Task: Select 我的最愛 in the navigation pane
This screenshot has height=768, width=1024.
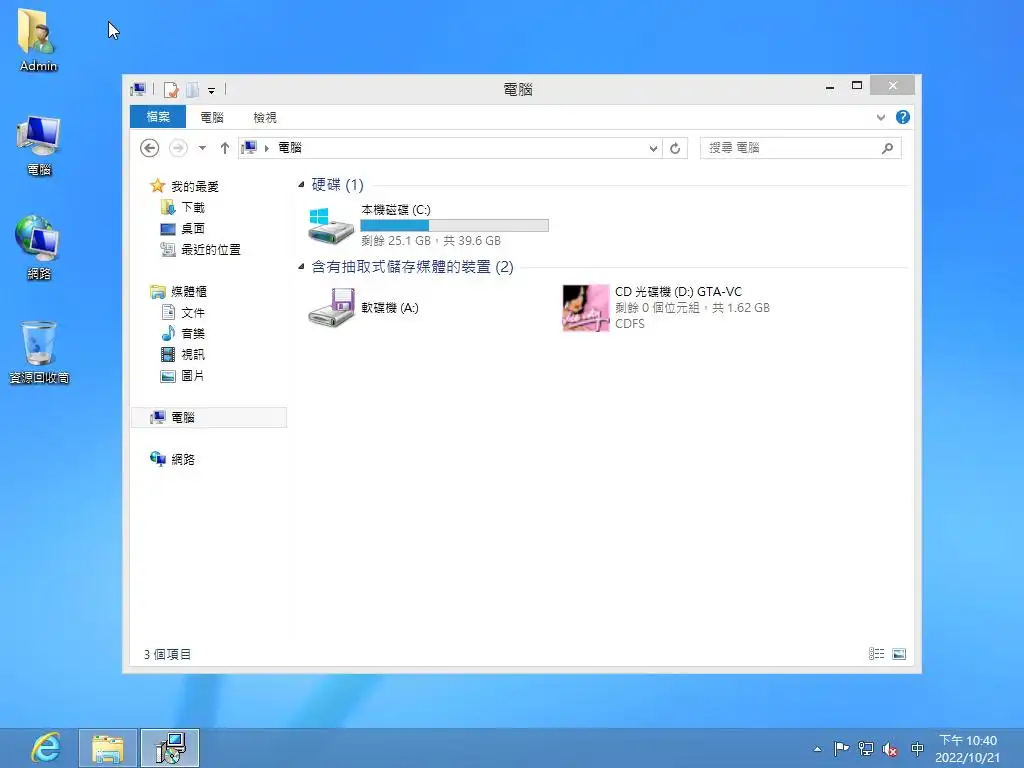Action: point(195,186)
